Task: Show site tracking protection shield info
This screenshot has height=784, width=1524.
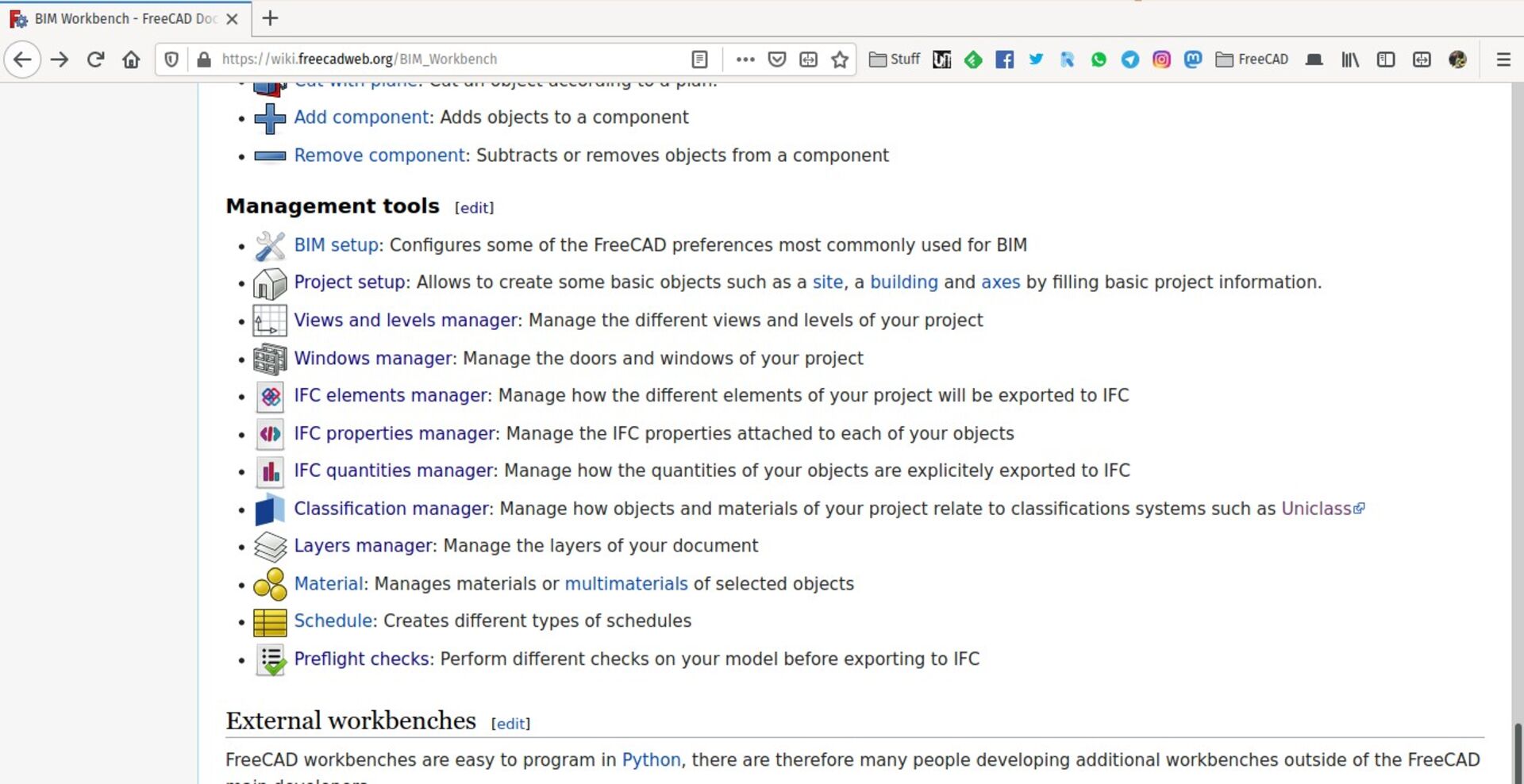Action: [x=171, y=60]
